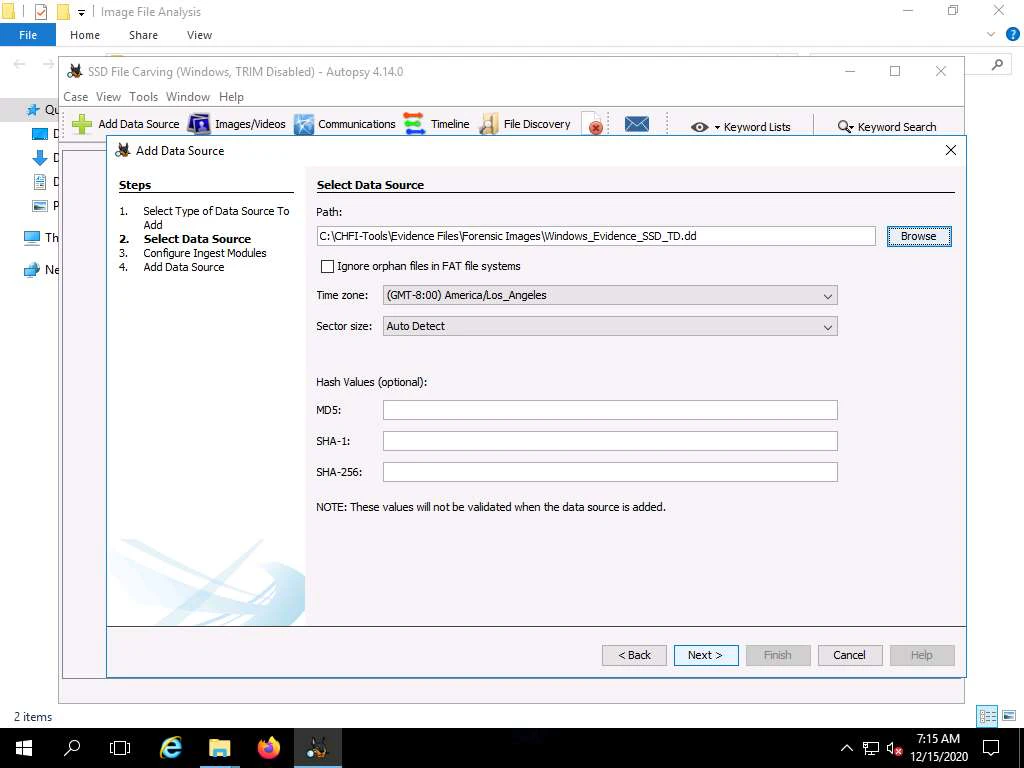Click the MD5 hash input field

tap(610, 410)
